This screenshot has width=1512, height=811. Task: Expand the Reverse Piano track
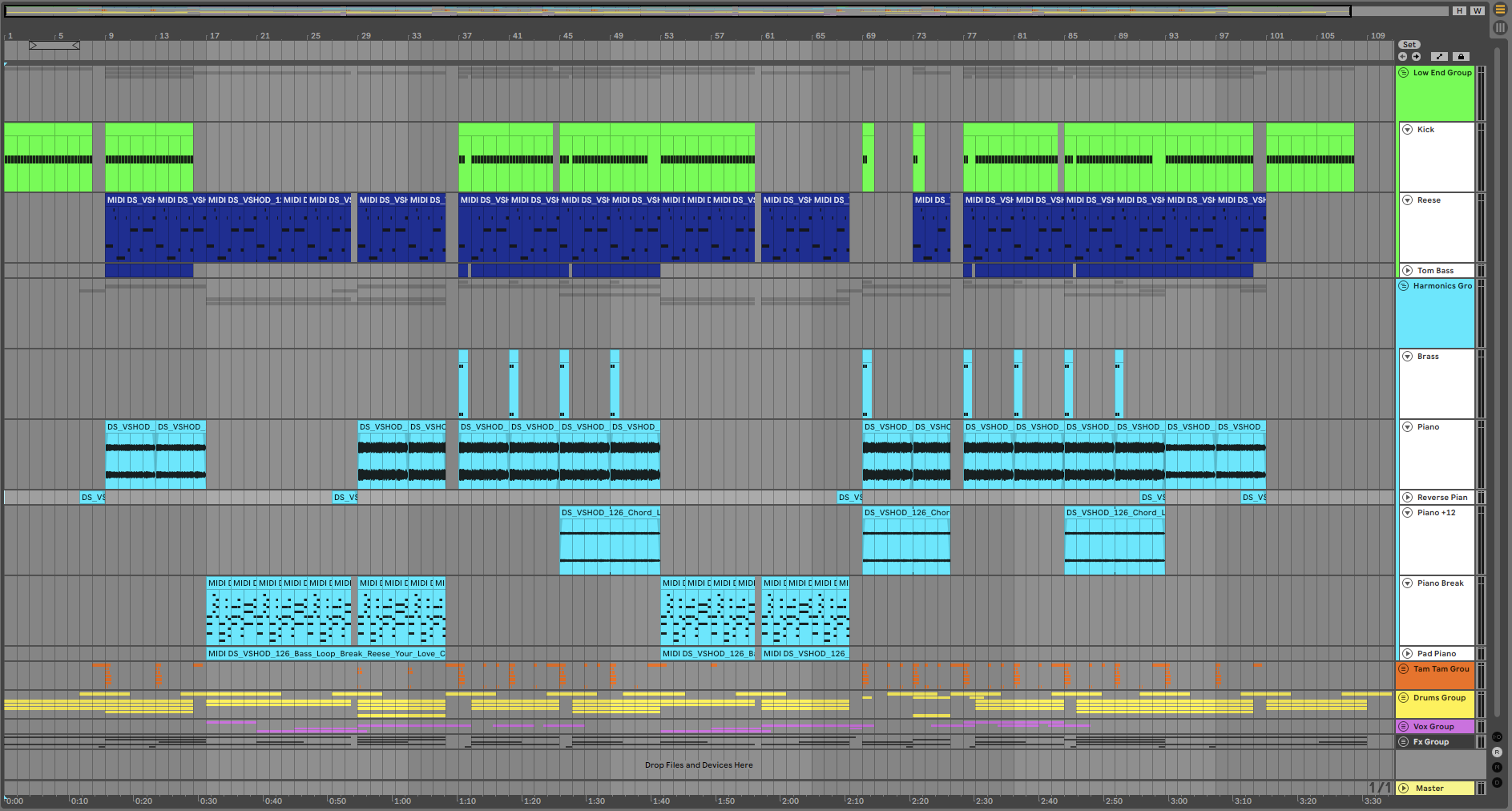tap(1408, 498)
